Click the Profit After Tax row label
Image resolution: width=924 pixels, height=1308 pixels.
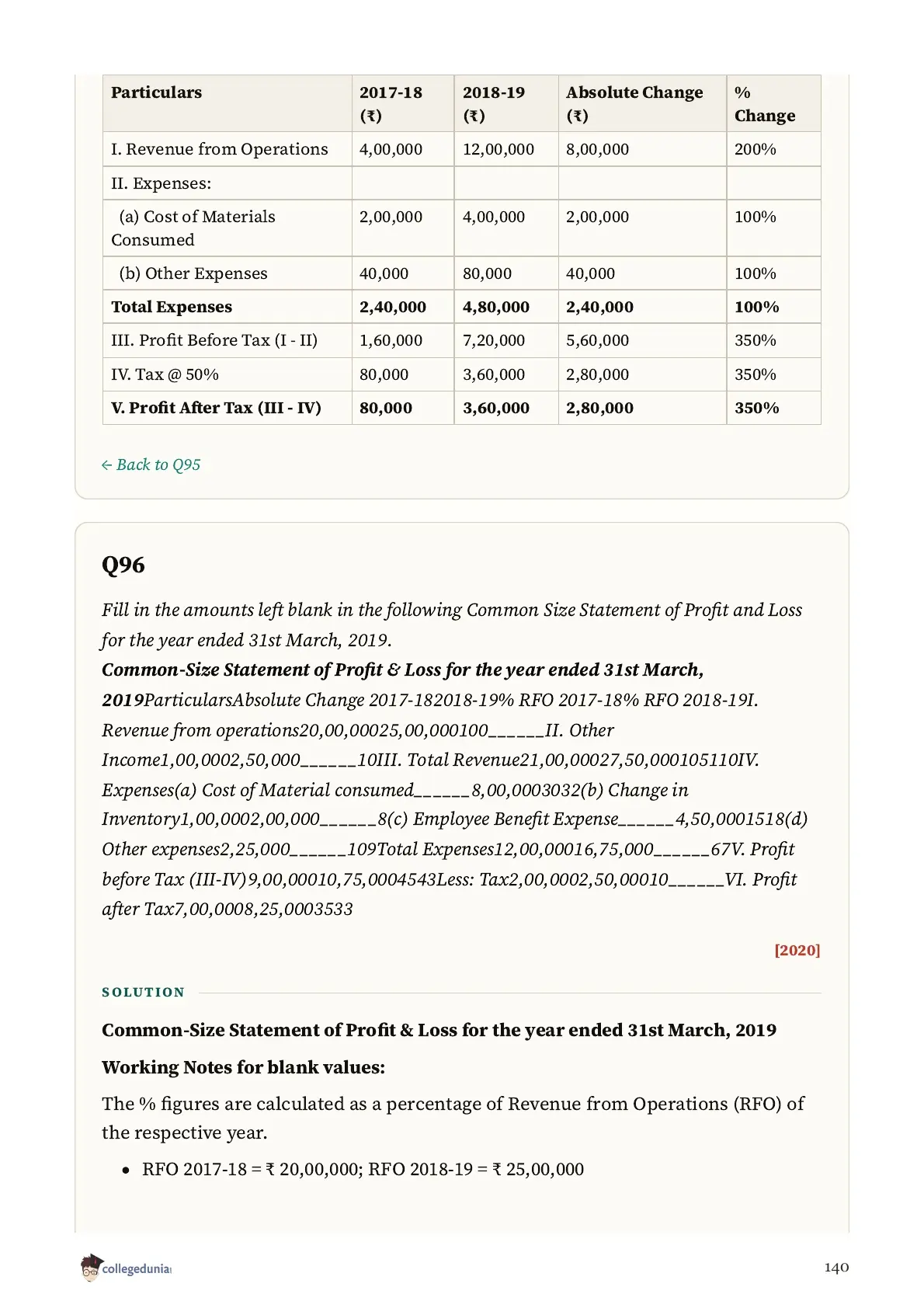click(x=216, y=408)
